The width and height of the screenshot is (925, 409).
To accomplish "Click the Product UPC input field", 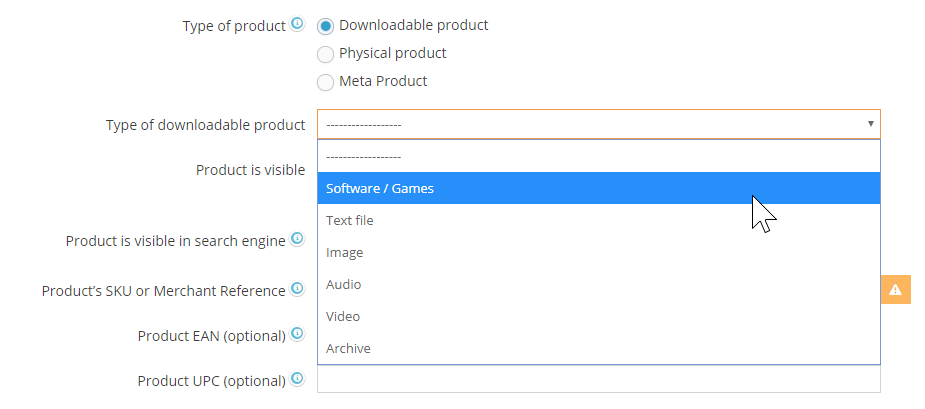I will pos(598,381).
